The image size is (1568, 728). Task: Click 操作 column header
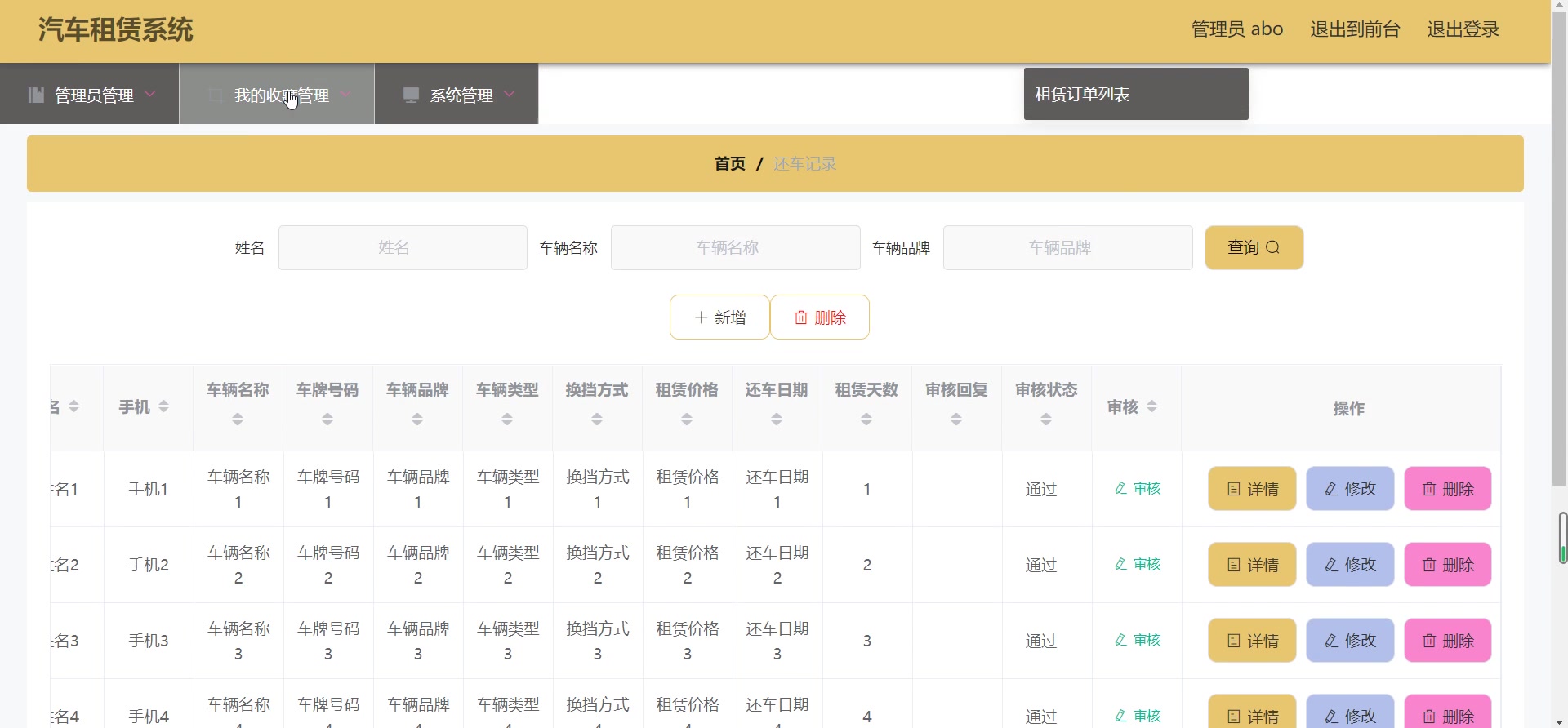point(1348,408)
